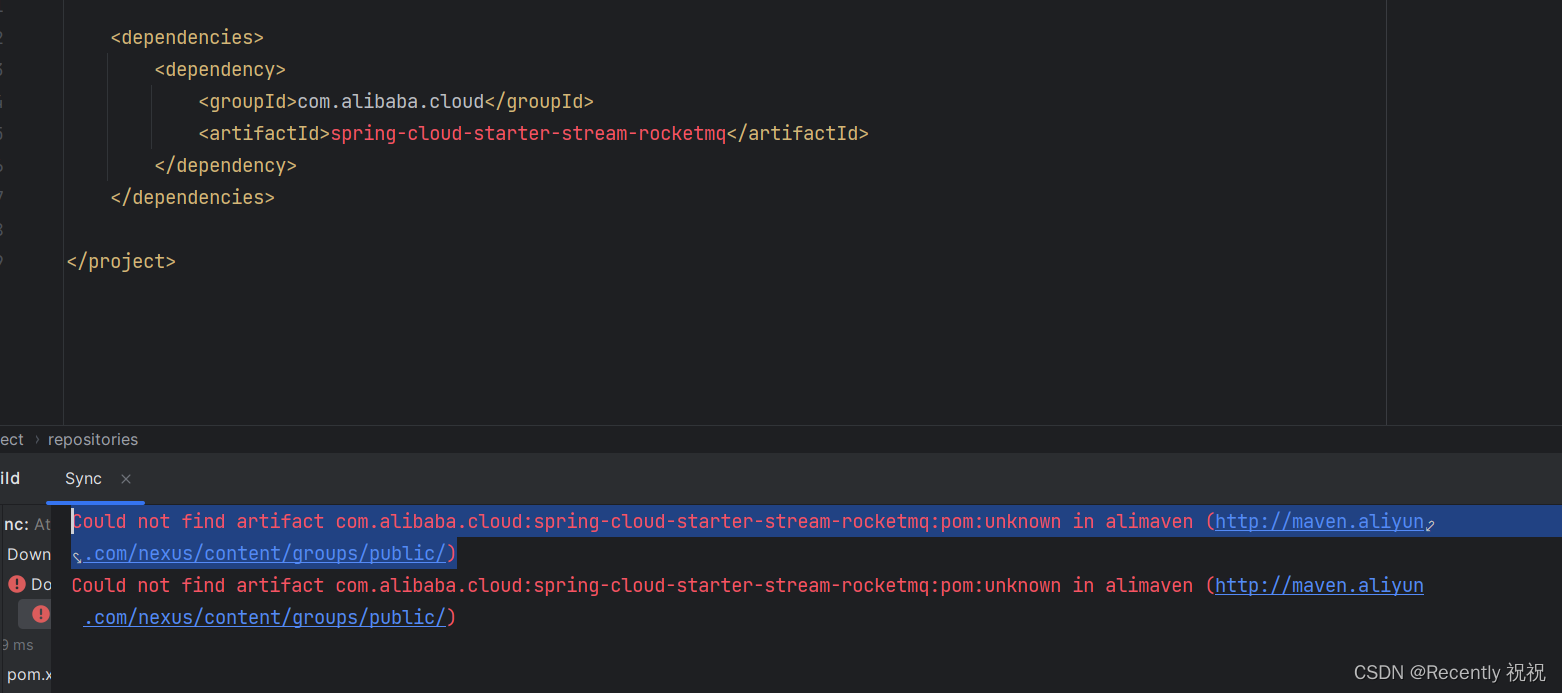Screen dimensions: 1562x693
Task: Switch to the Sync tab
Action: (83, 479)
